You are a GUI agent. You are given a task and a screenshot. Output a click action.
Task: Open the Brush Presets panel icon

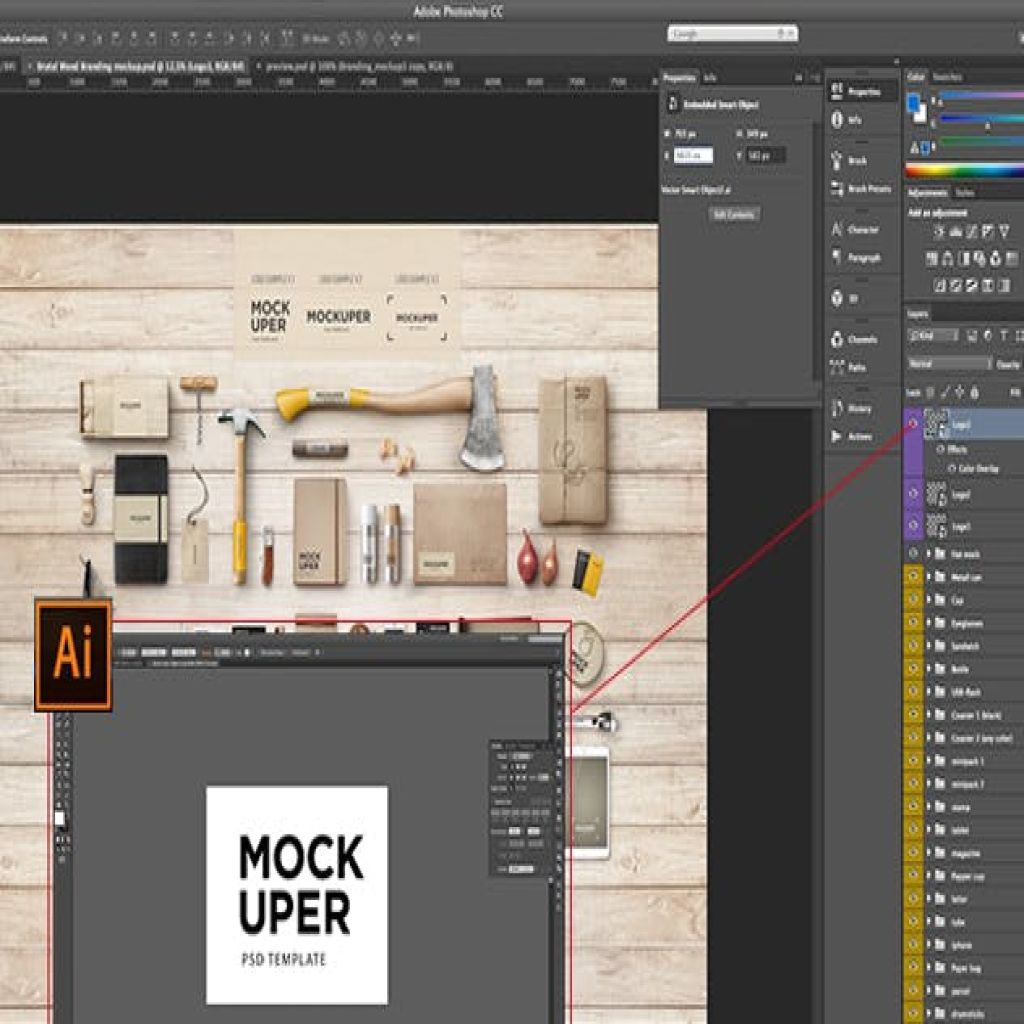(x=838, y=189)
